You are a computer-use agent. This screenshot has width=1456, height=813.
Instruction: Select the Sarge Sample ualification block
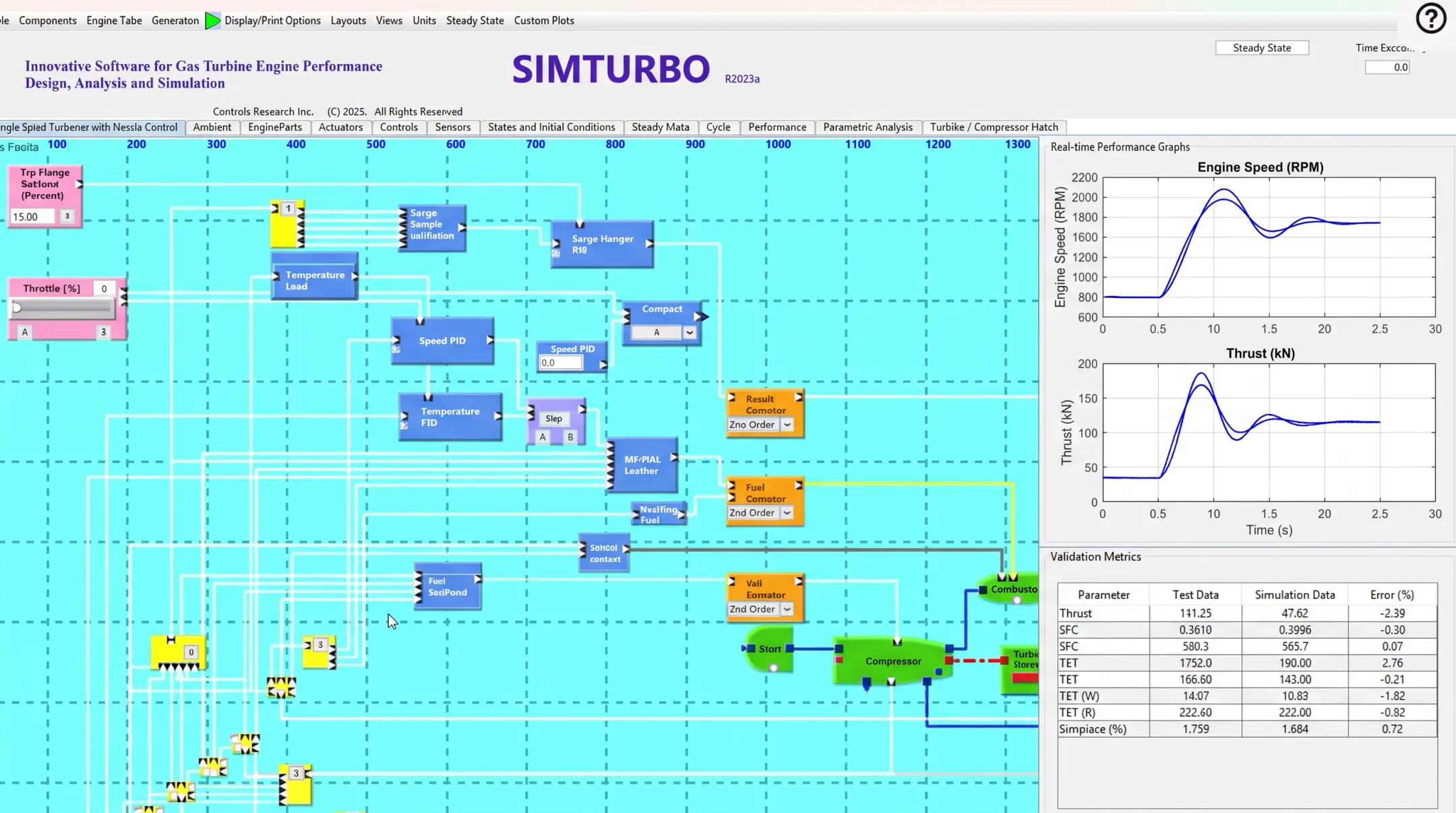[x=432, y=227]
